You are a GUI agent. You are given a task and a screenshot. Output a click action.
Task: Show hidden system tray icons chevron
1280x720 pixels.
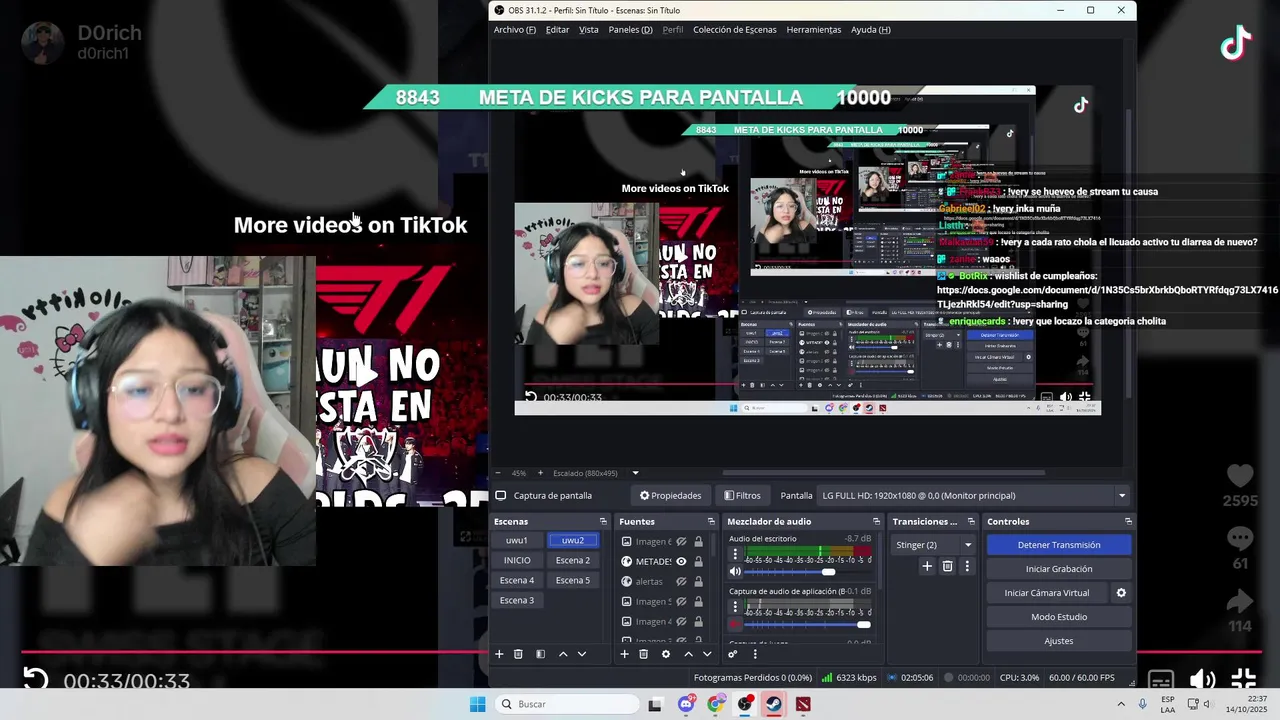click(1121, 704)
